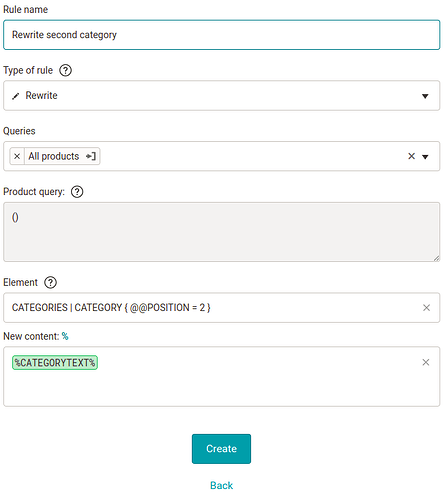
Task: Focus the Rule name input field
Action: 222,35
